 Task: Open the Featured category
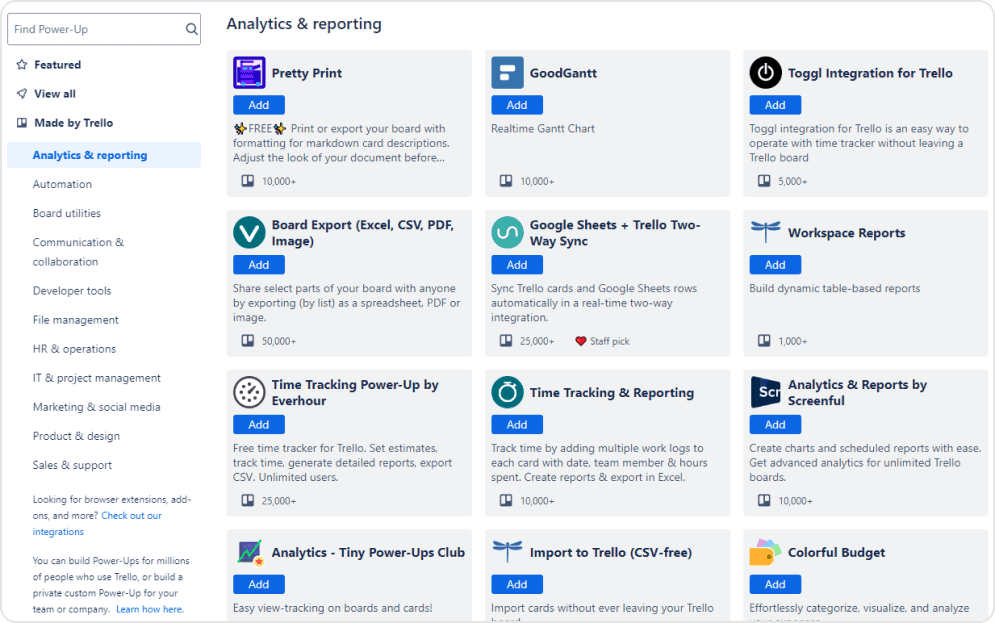pos(57,65)
